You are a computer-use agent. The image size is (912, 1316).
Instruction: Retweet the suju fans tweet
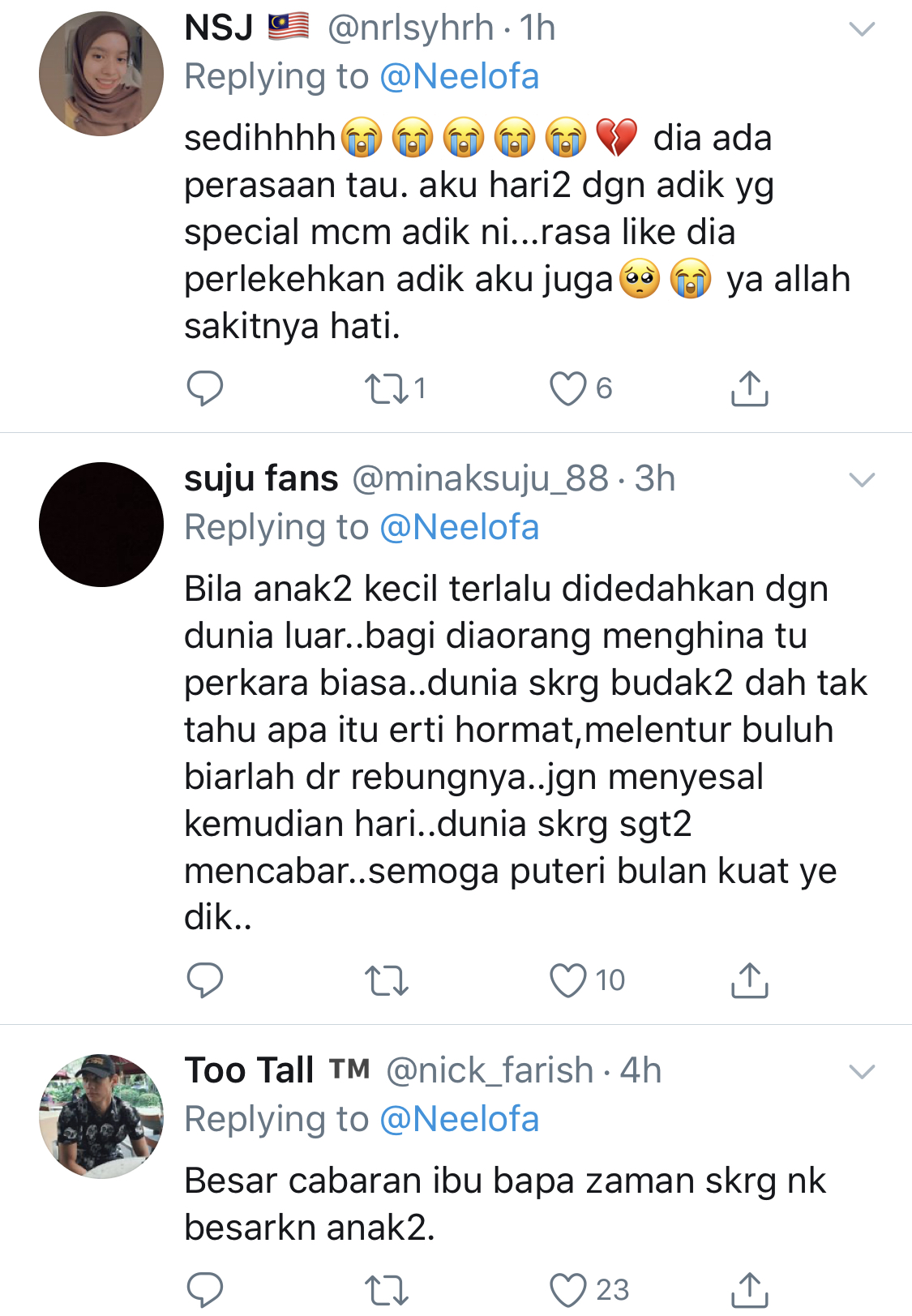pyautogui.click(x=387, y=980)
